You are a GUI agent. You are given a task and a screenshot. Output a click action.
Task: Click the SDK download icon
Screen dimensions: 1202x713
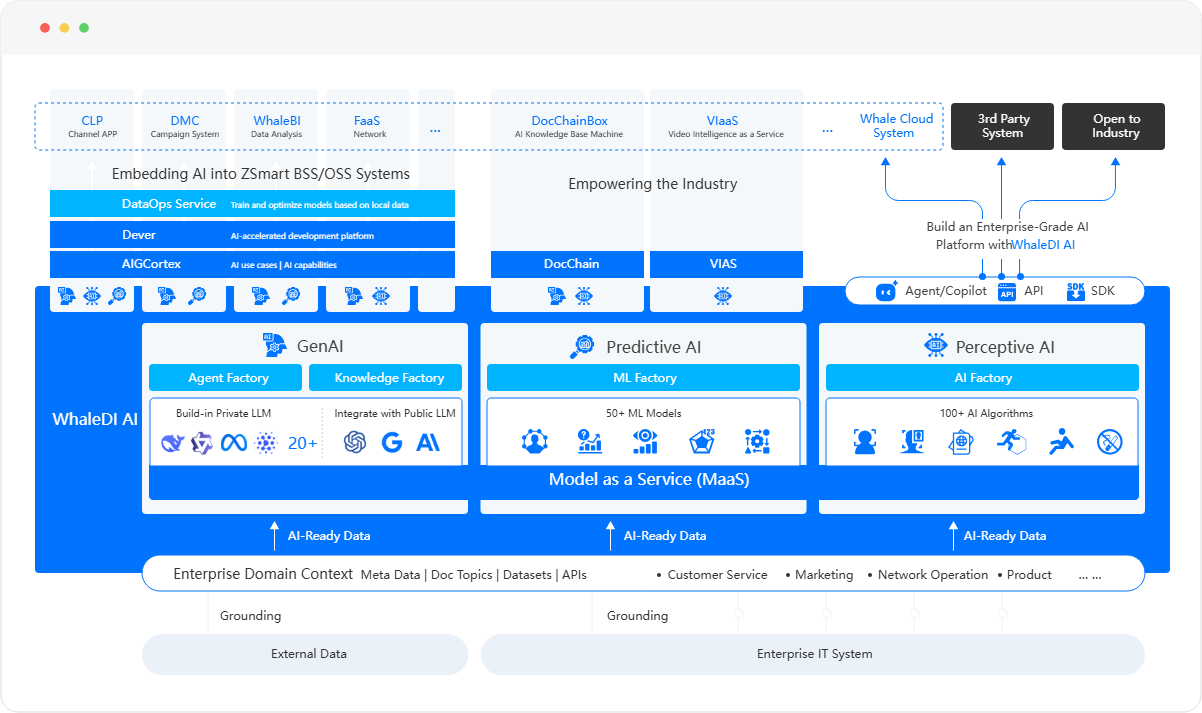coord(1076,291)
